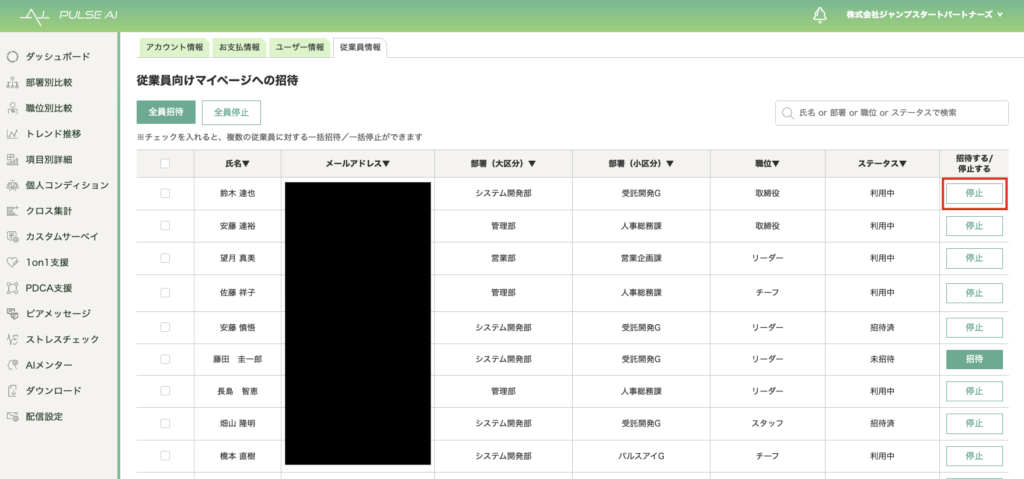Click the 全員招待 button
The image size is (1024, 479).
click(166, 112)
